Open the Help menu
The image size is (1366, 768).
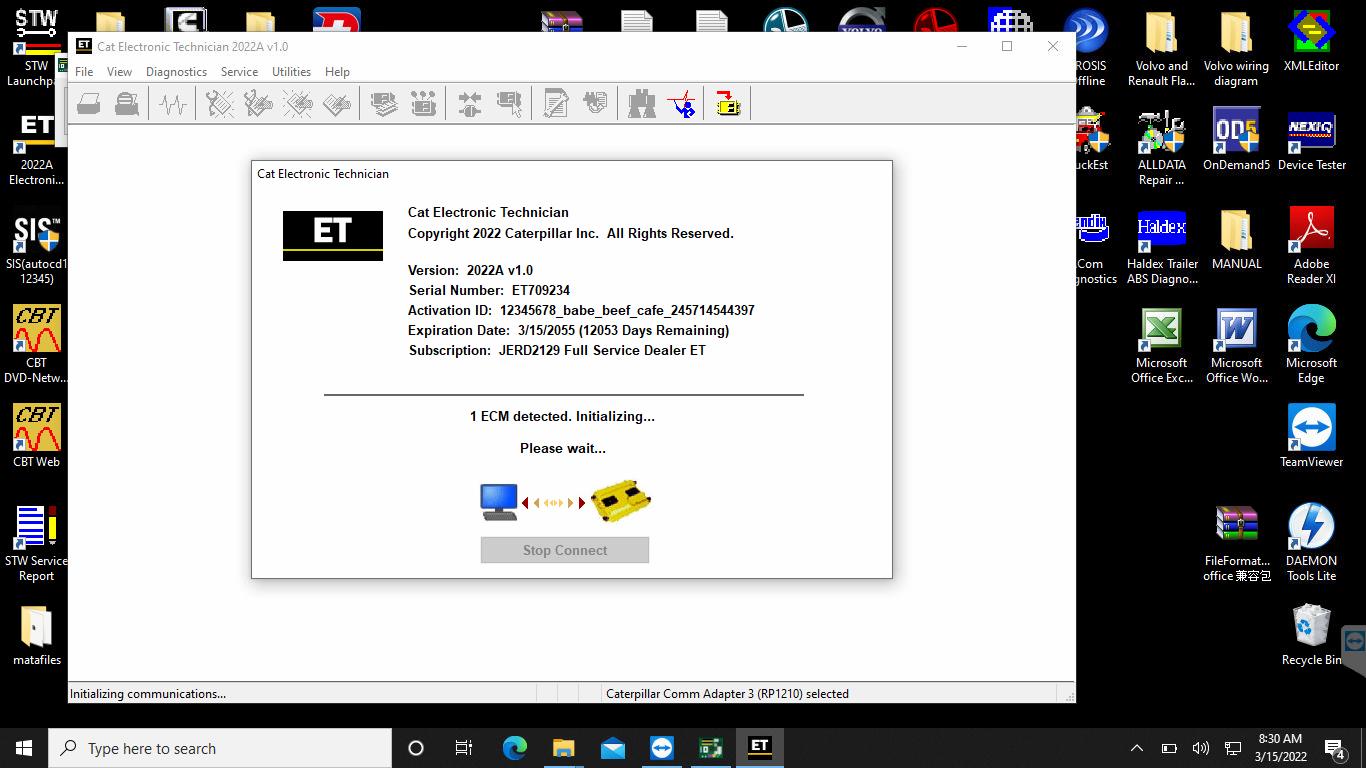[337, 72]
